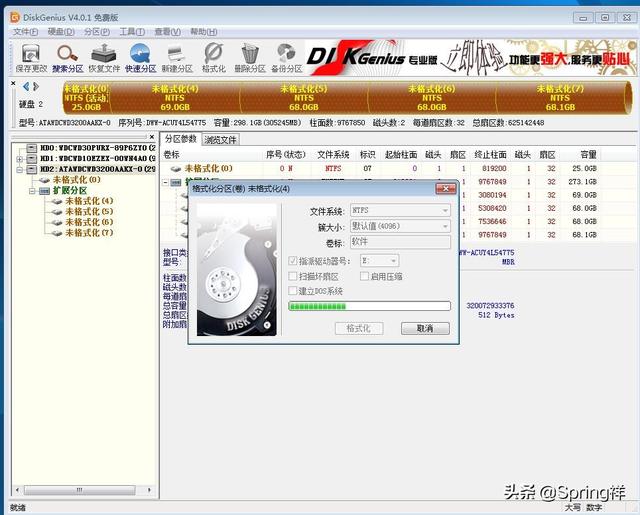This screenshot has width=640, height=515.
Task: Click the Search Partition (搜索分区) icon
Action: 68,58
